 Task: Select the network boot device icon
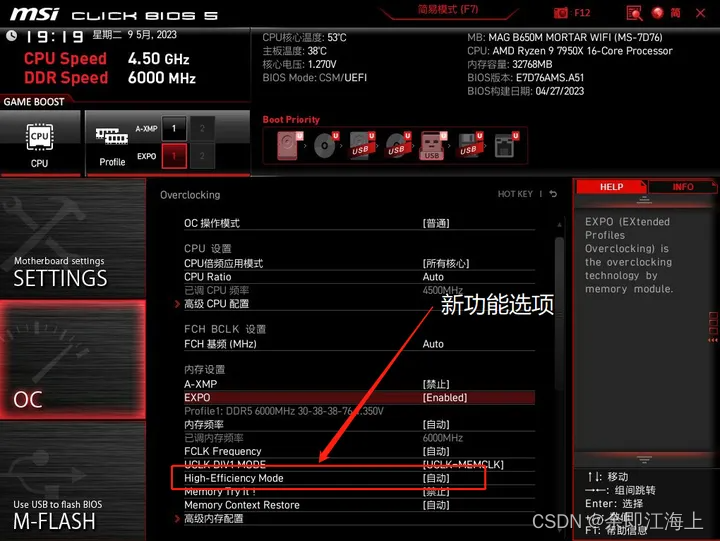click(506, 145)
